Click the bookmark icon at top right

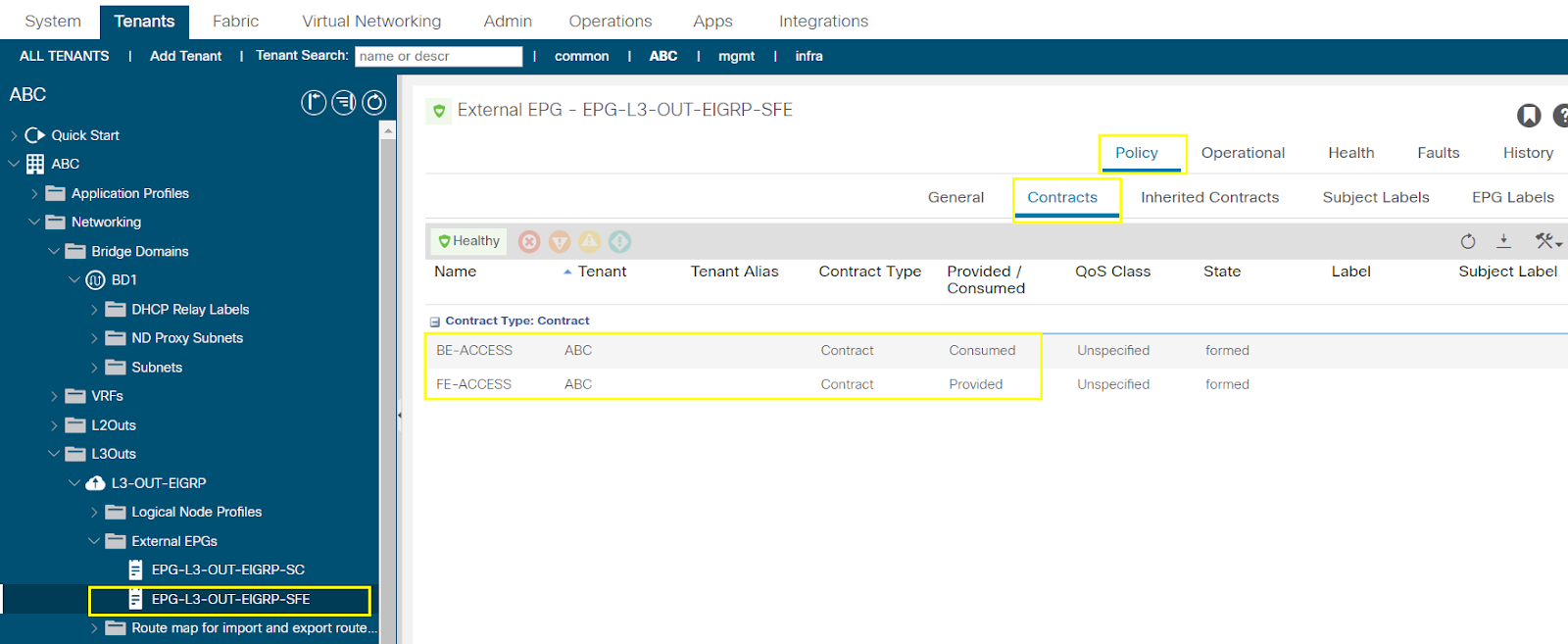(x=1529, y=116)
